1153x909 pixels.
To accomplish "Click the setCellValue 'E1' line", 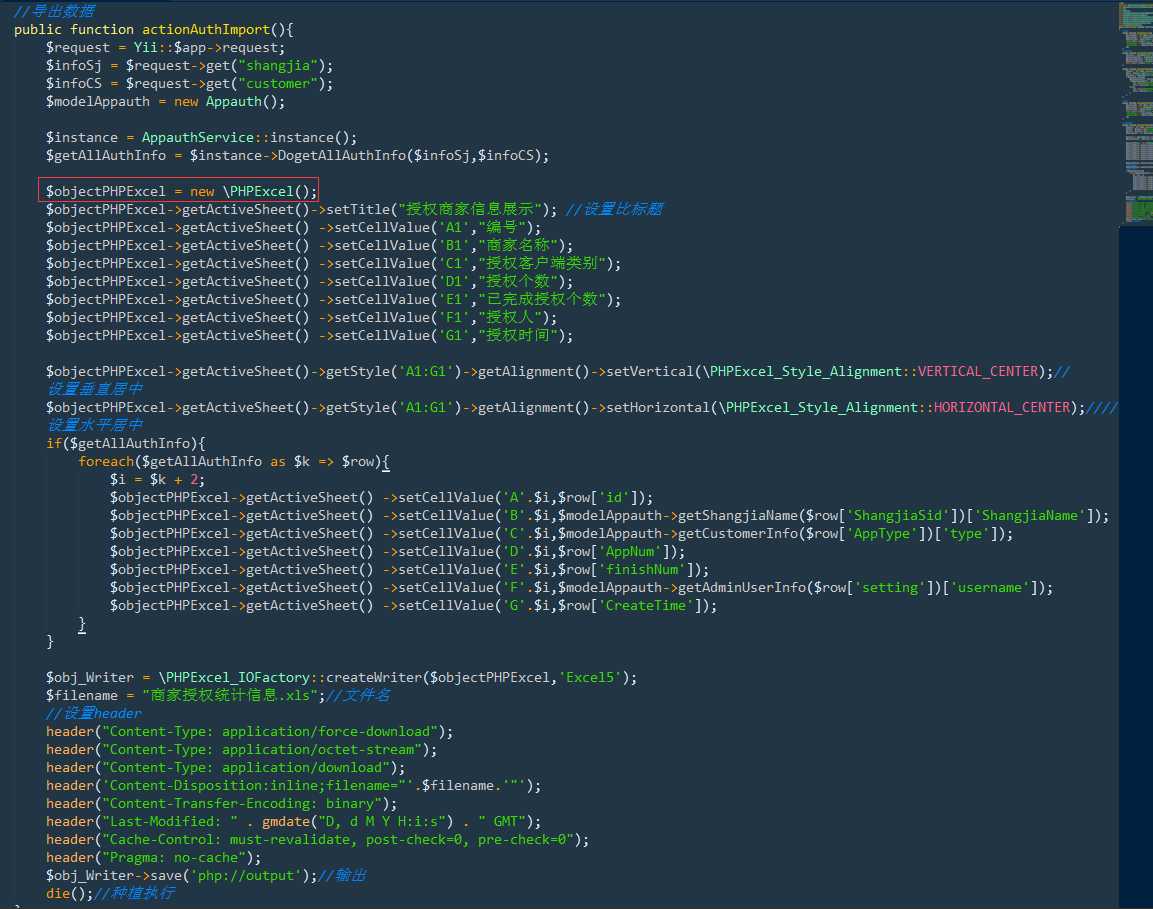I will 333,299.
